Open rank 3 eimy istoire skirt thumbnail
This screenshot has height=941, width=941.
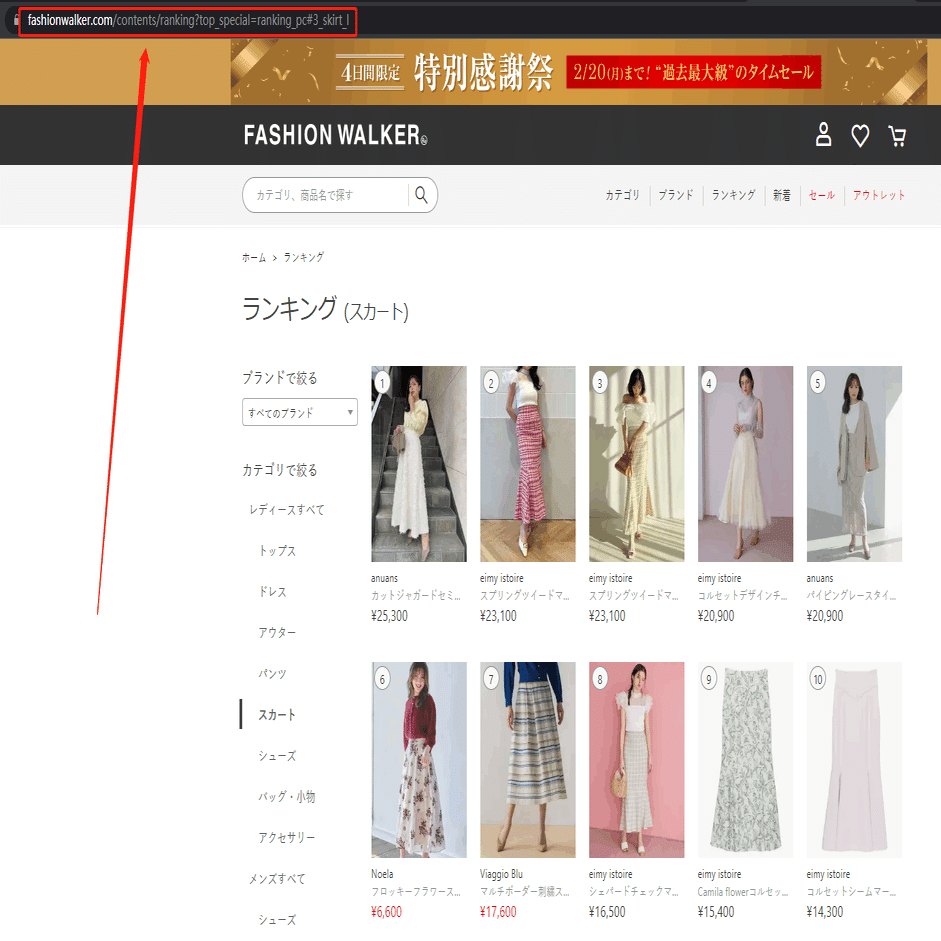point(636,464)
